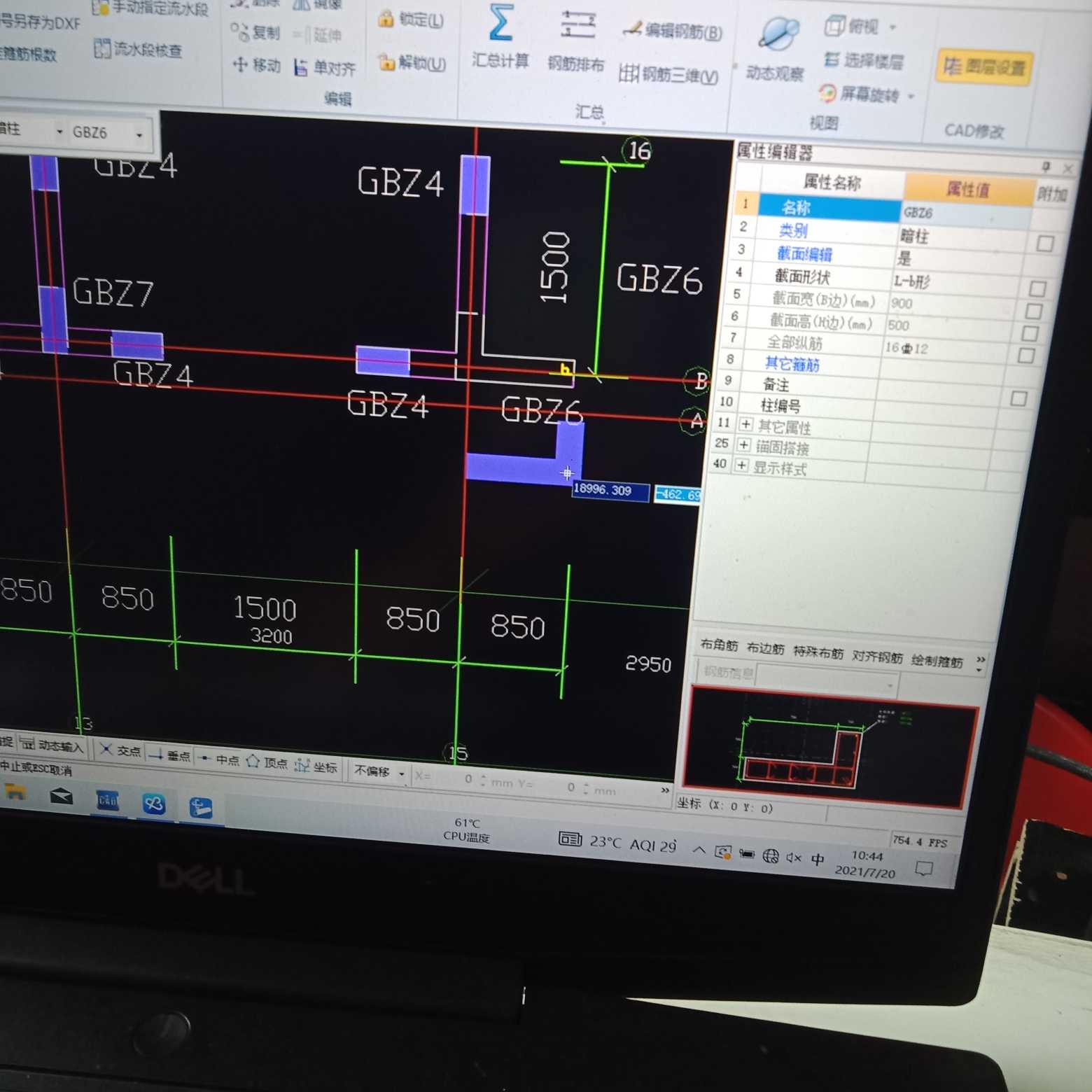
Task: Select the 对齐钢筋 tab
Action: point(876,656)
